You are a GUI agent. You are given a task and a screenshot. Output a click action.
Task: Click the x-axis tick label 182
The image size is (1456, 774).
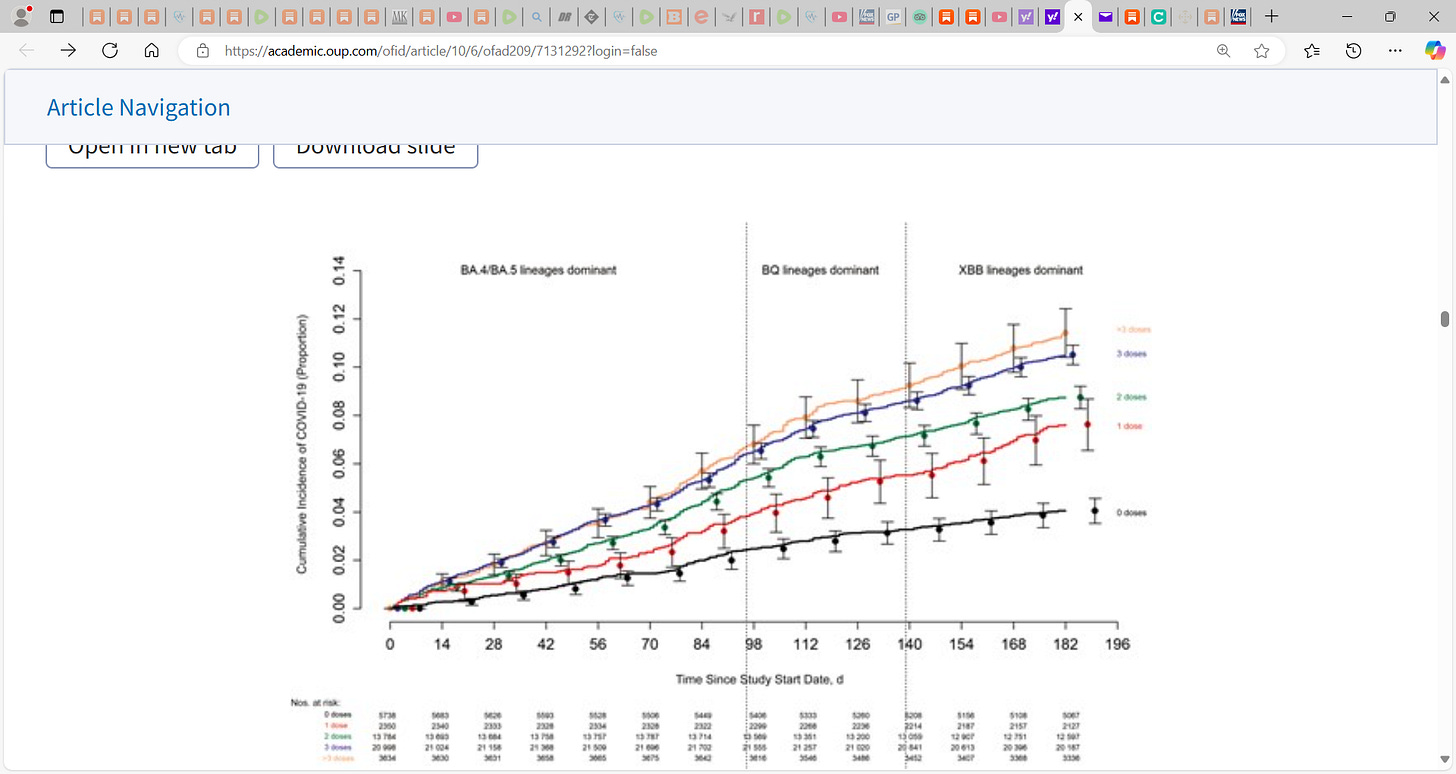(x=1065, y=644)
